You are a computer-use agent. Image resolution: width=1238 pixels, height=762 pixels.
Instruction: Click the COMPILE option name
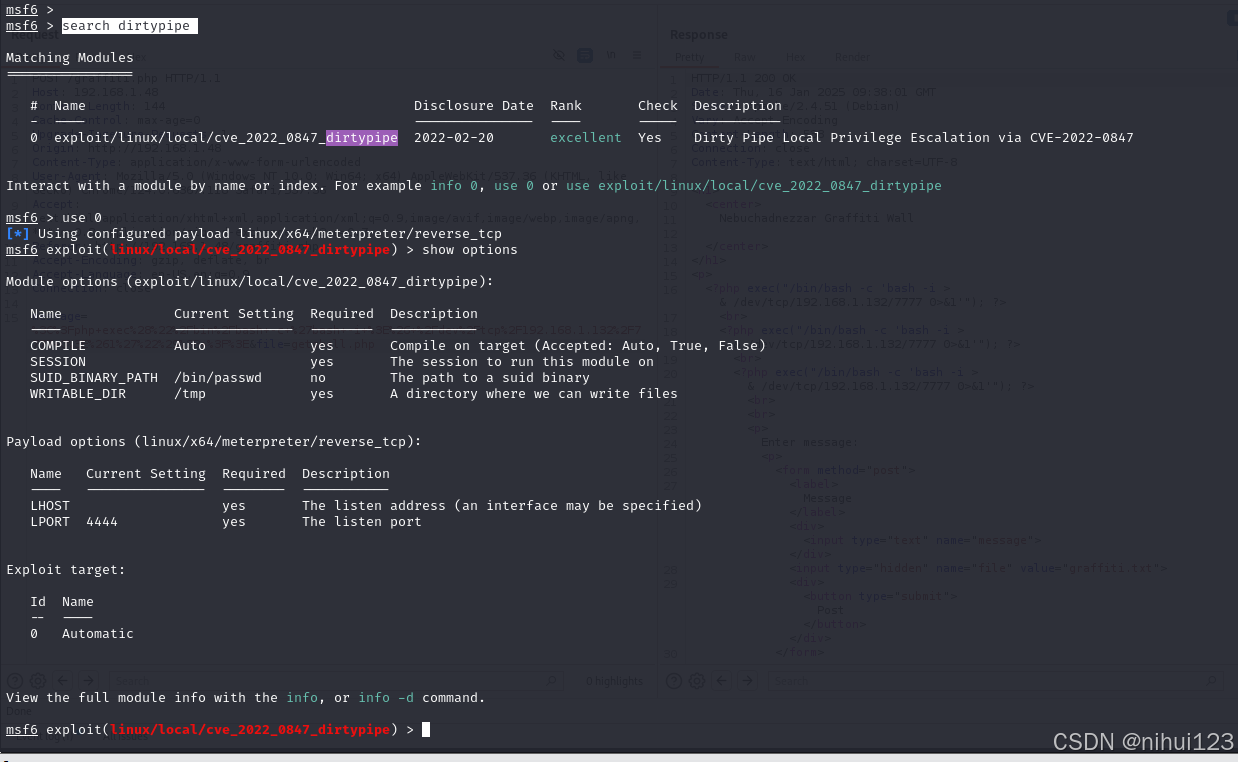click(x=58, y=345)
